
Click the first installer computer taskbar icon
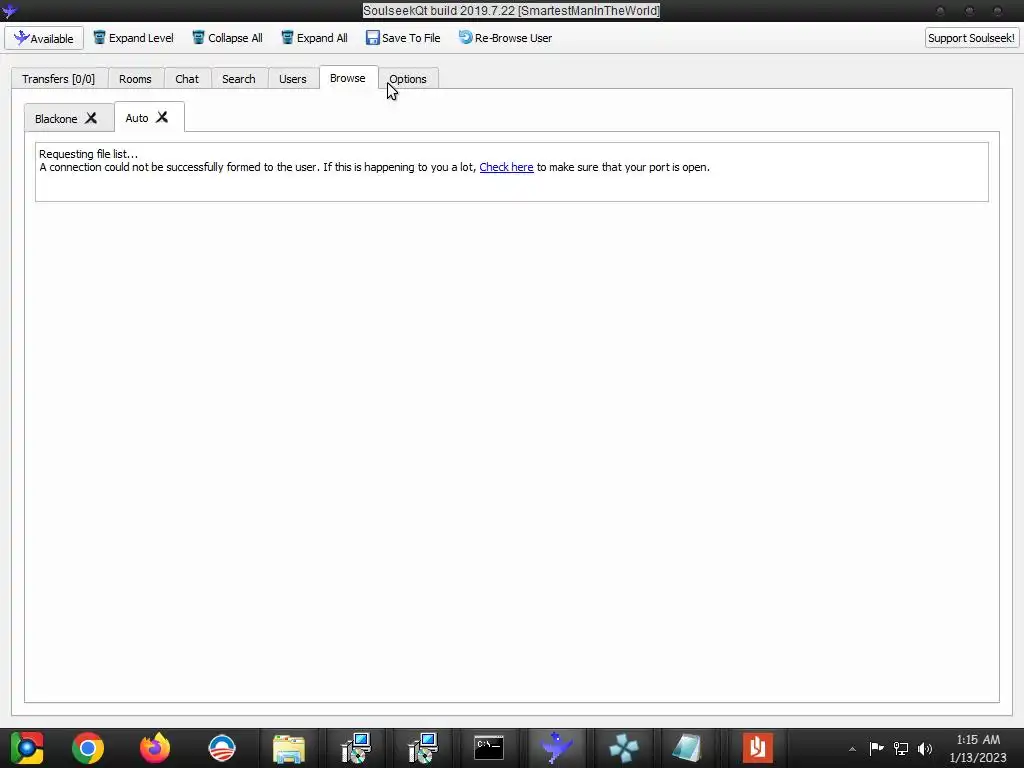[356, 748]
